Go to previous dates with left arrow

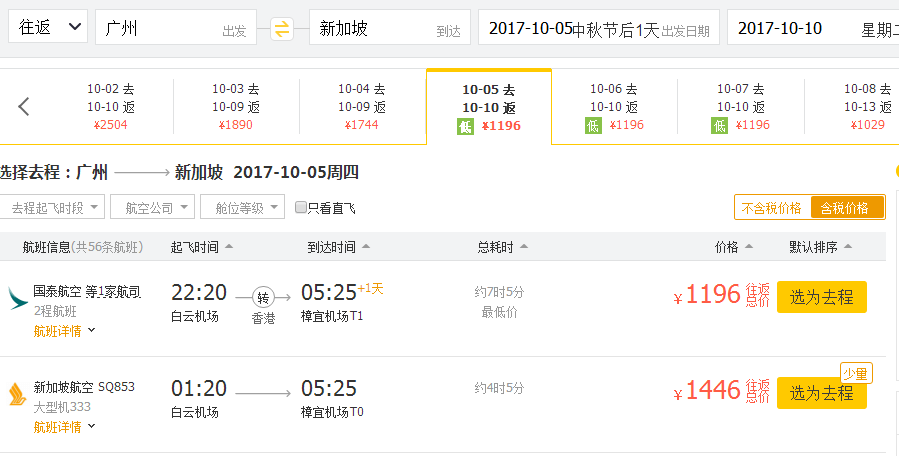click(24, 107)
